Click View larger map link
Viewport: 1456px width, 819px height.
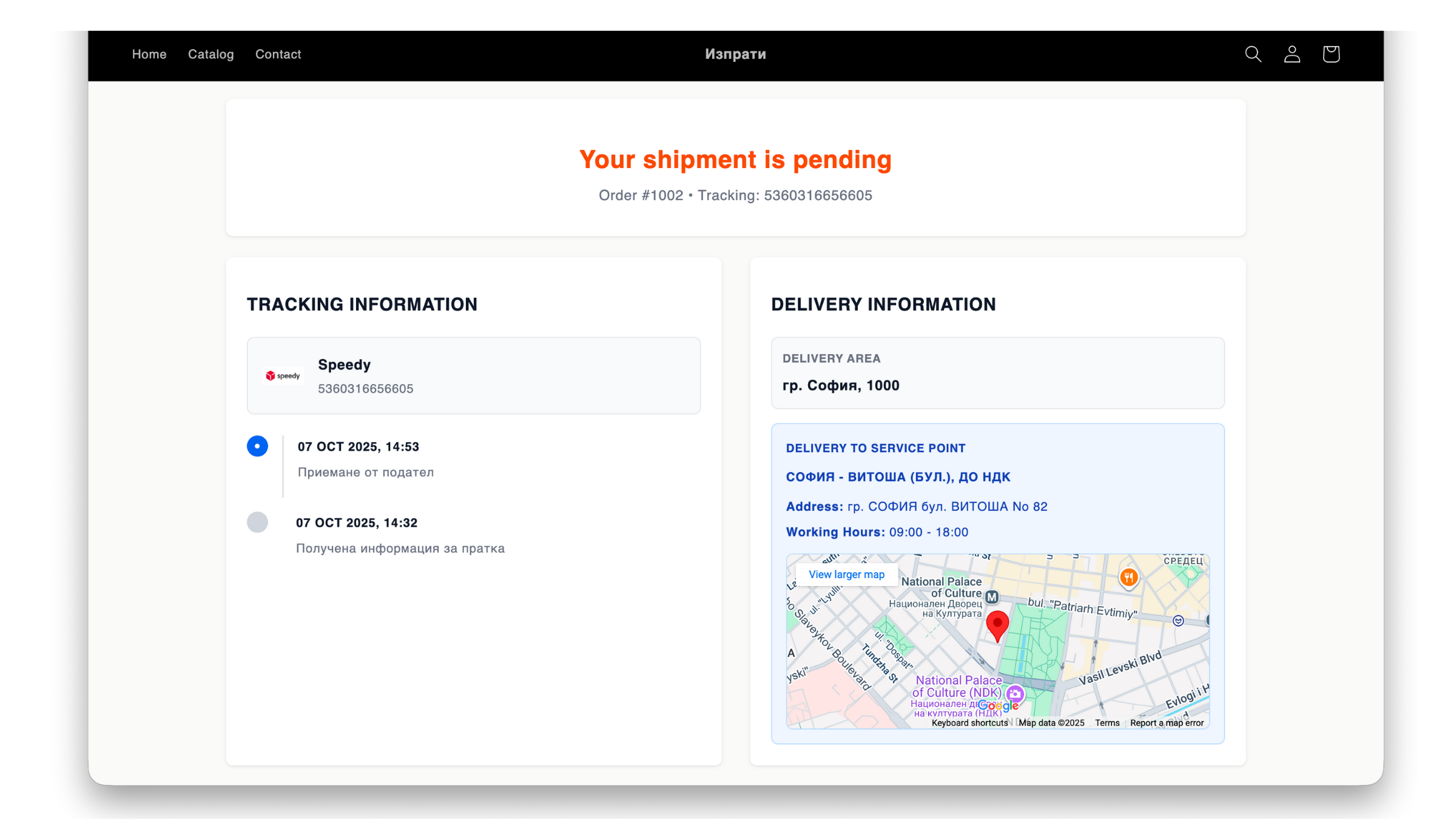(846, 575)
